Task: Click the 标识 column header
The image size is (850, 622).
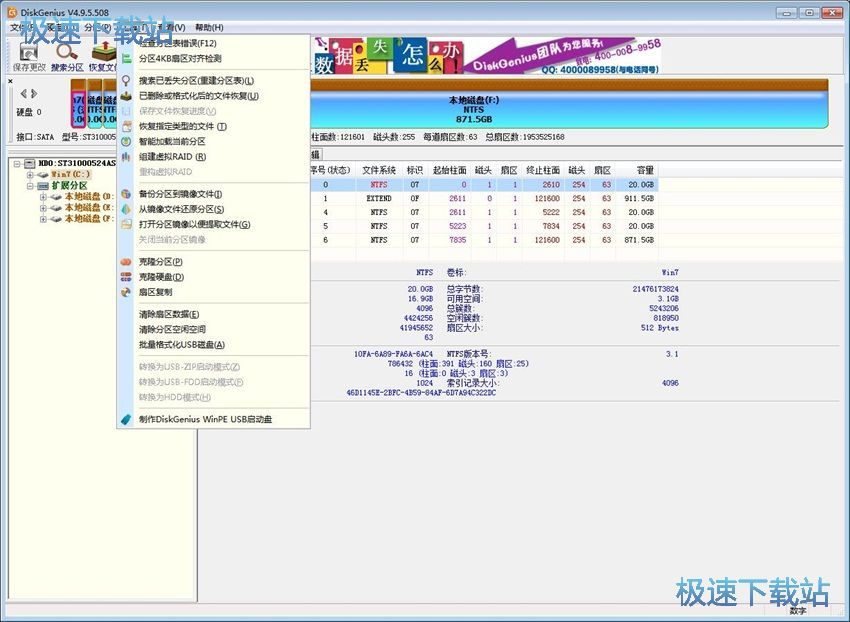Action: pyautogui.click(x=415, y=170)
